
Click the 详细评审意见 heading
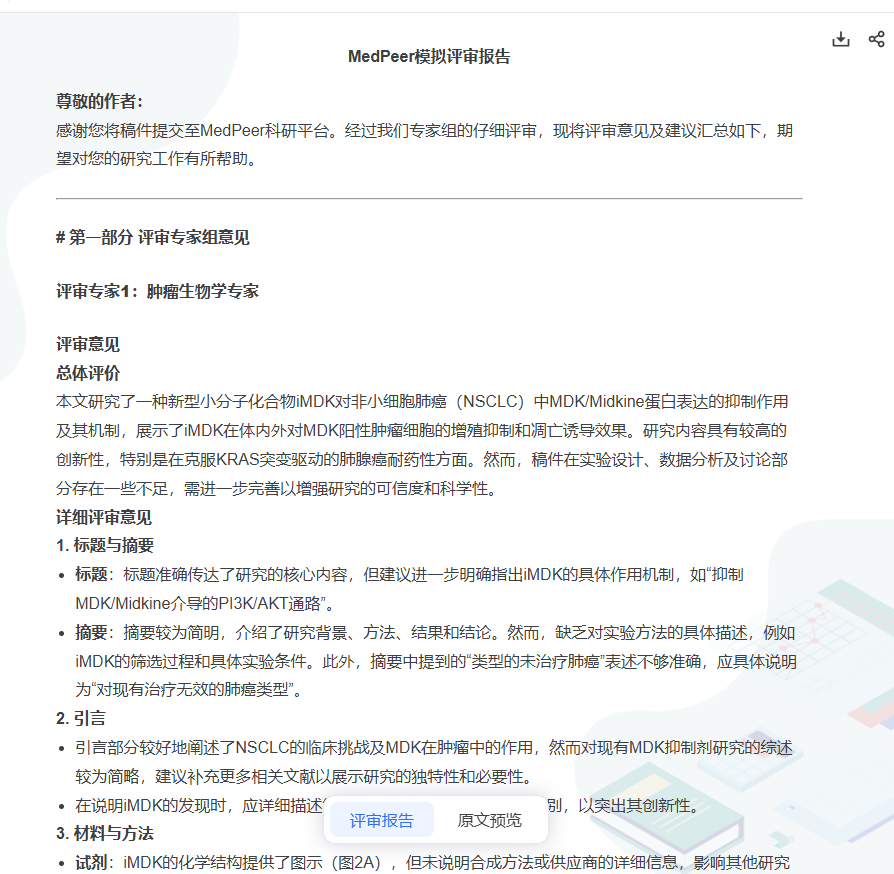[104, 517]
